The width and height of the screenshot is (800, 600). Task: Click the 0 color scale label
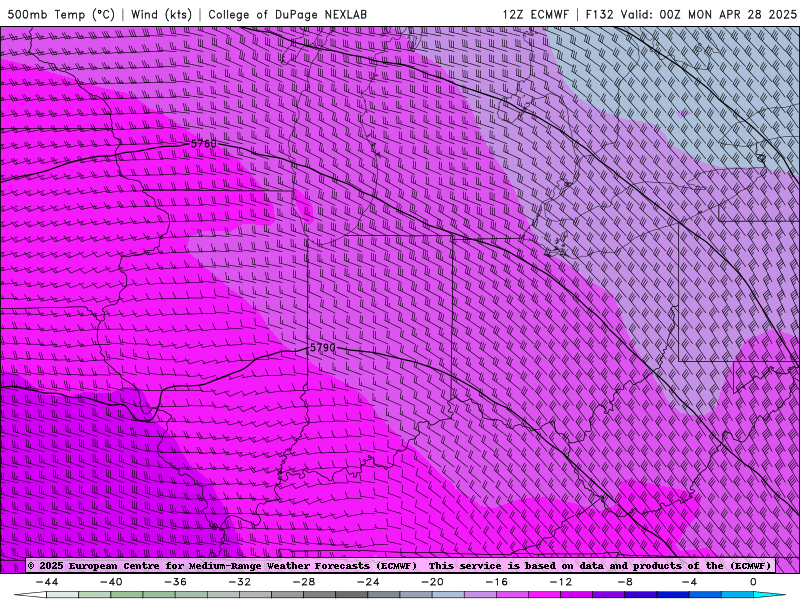point(754,582)
